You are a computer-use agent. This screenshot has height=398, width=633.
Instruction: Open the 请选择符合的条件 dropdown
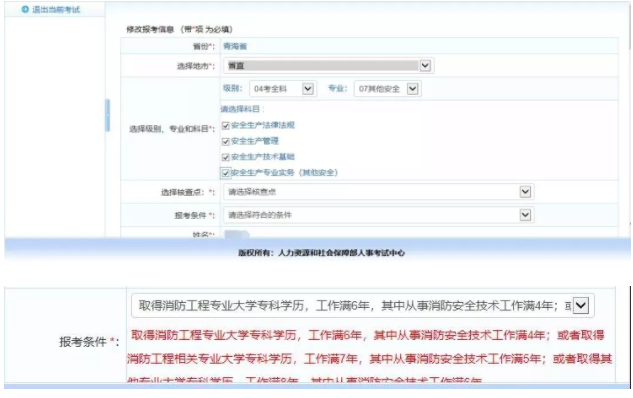pos(378,215)
